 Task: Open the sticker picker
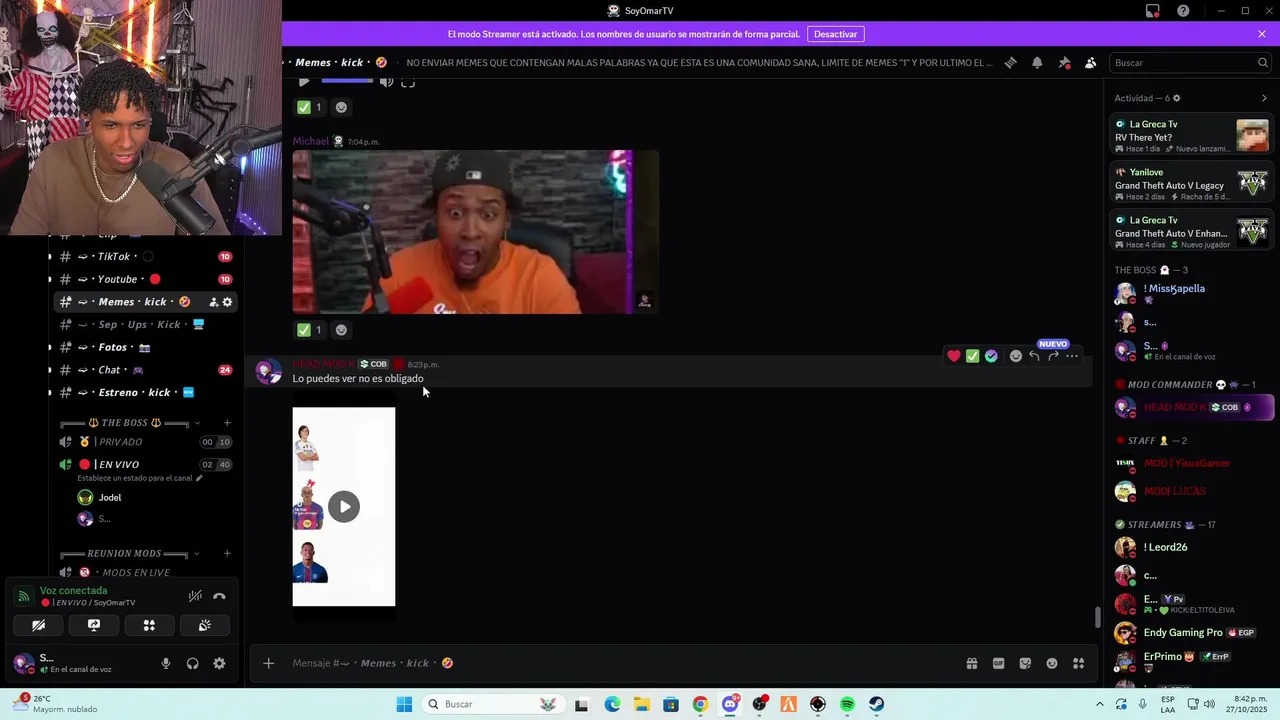[x=1025, y=663]
